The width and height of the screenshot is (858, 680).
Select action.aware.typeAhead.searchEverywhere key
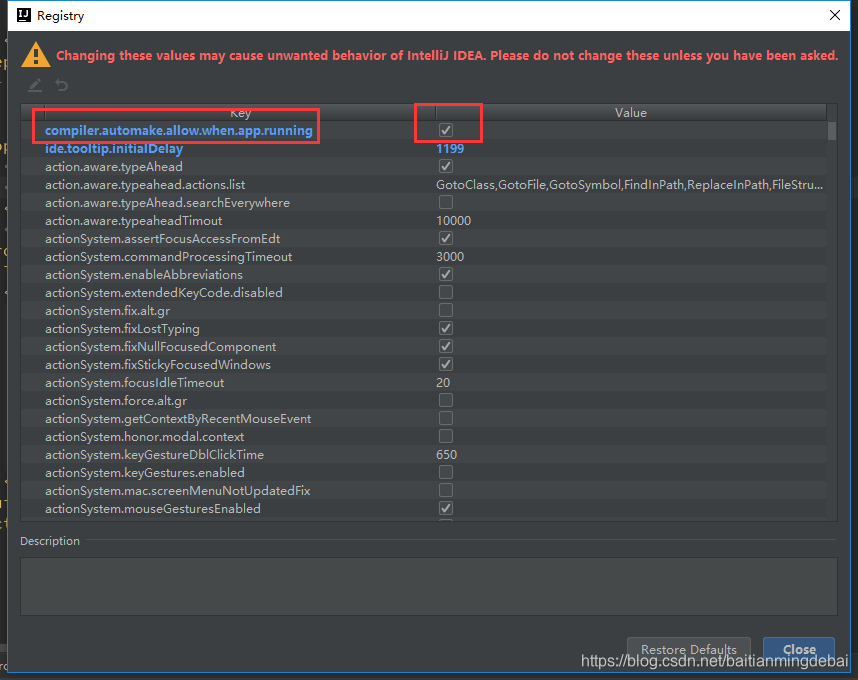167,202
